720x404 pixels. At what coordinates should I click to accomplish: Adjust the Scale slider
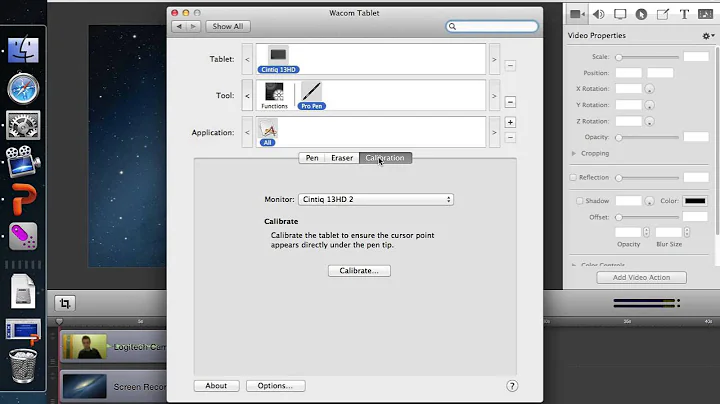coord(648,57)
